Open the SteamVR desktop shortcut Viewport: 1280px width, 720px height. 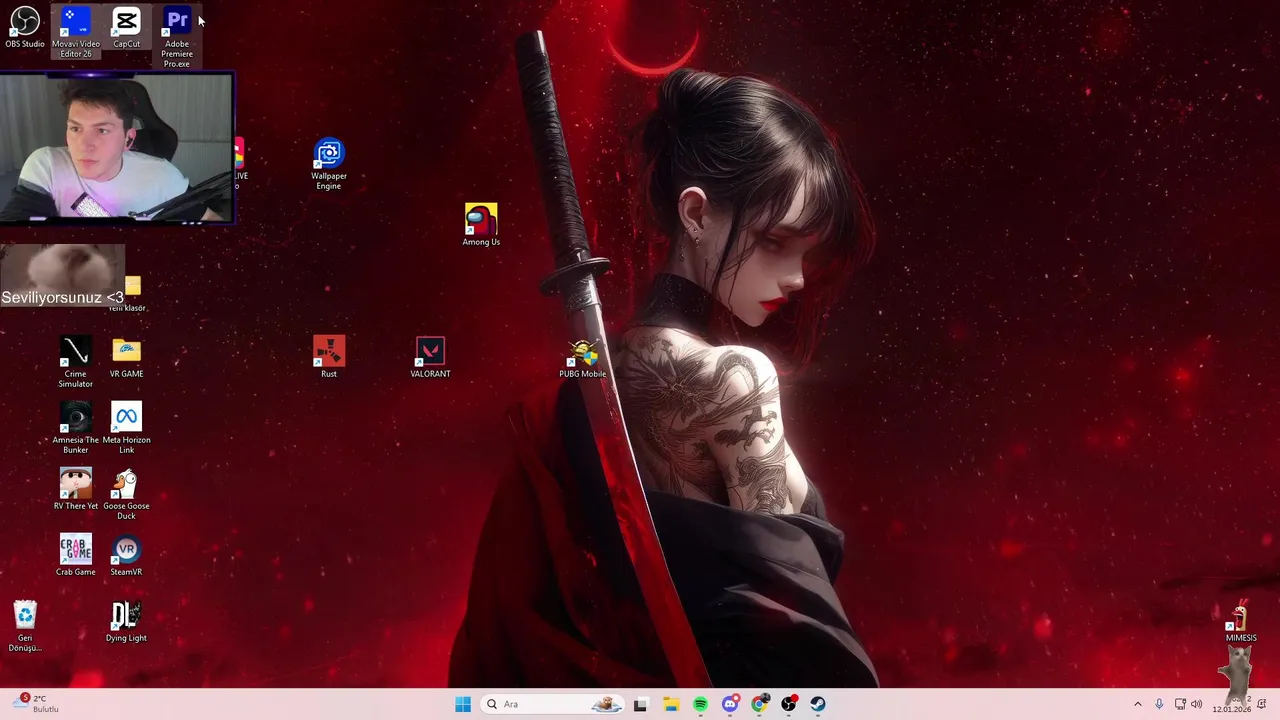coord(126,555)
